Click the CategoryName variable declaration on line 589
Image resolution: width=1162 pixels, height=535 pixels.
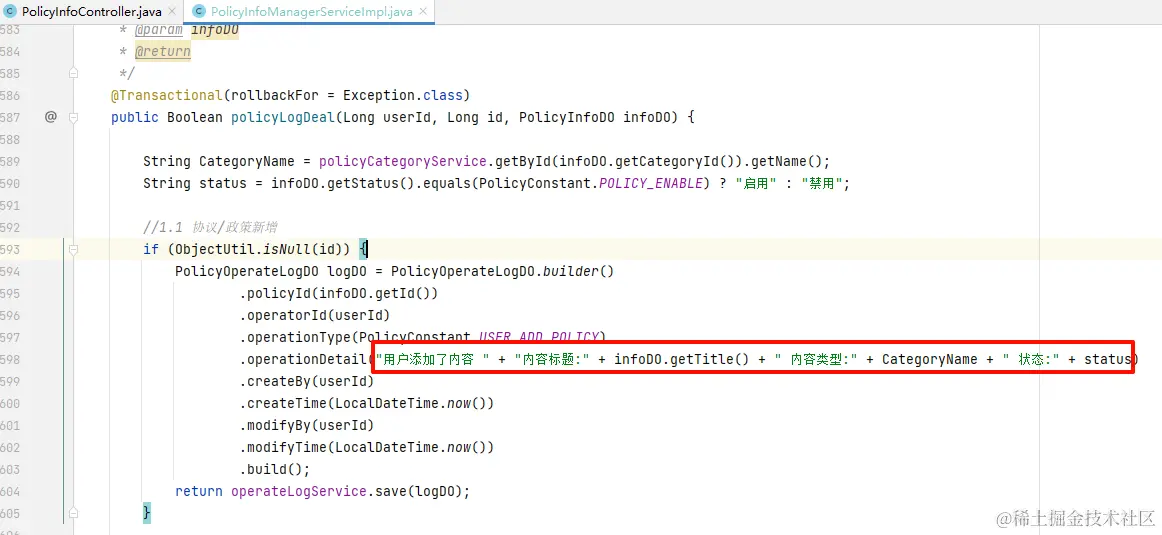[247, 162]
